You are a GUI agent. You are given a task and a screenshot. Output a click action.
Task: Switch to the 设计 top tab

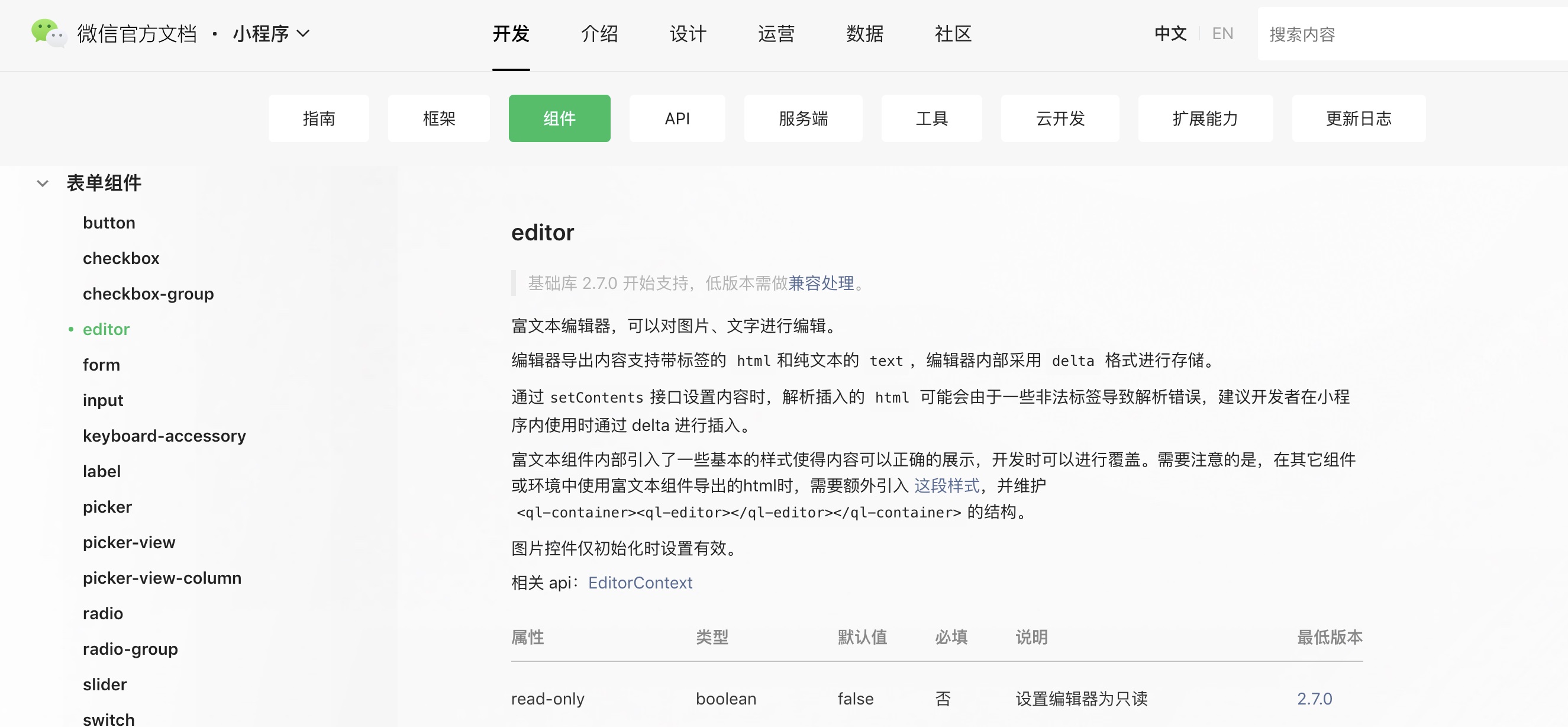[x=687, y=34]
